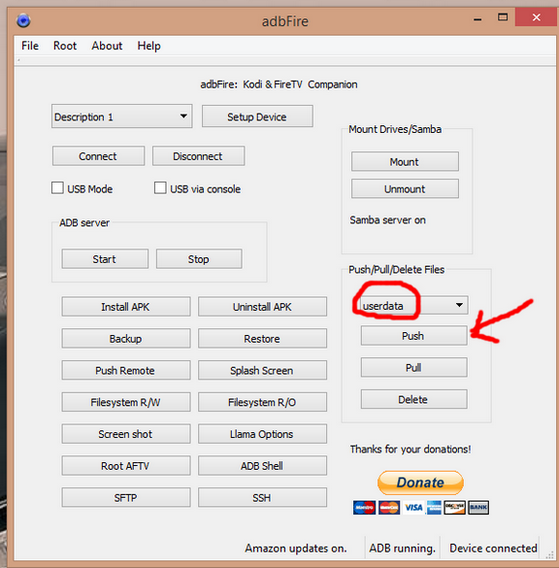Set Filesystem R/W mode
The width and height of the screenshot is (559, 568).
tap(126, 402)
